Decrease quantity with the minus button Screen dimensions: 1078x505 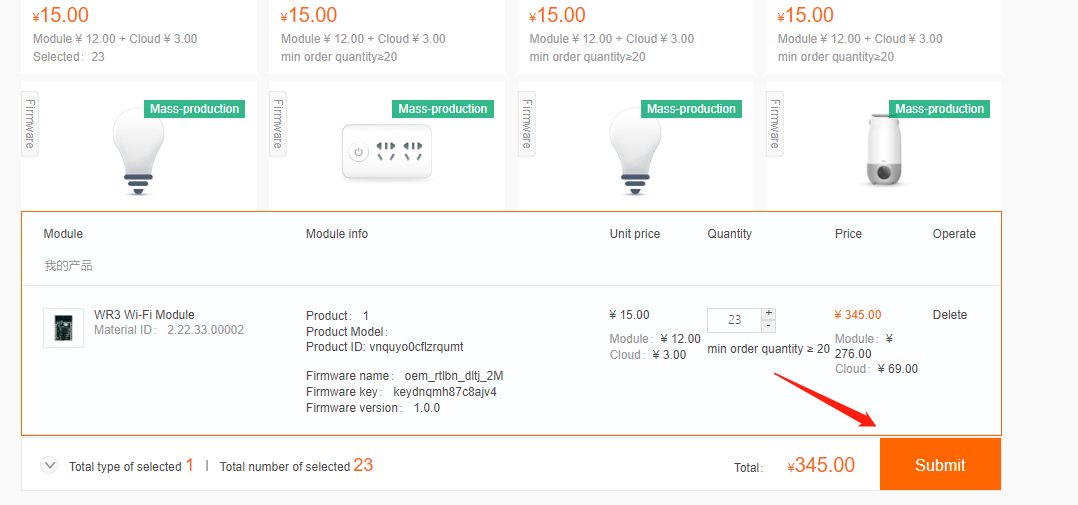(x=768, y=326)
